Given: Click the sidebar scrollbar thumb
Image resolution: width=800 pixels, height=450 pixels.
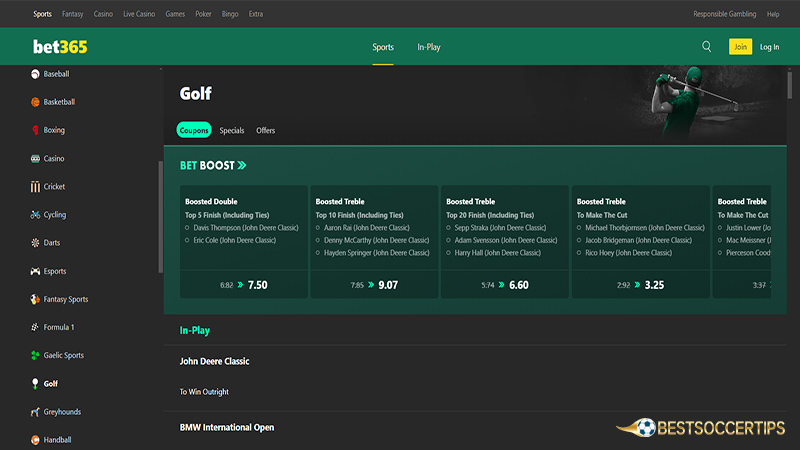Looking at the screenshot, I should click(x=161, y=217).
